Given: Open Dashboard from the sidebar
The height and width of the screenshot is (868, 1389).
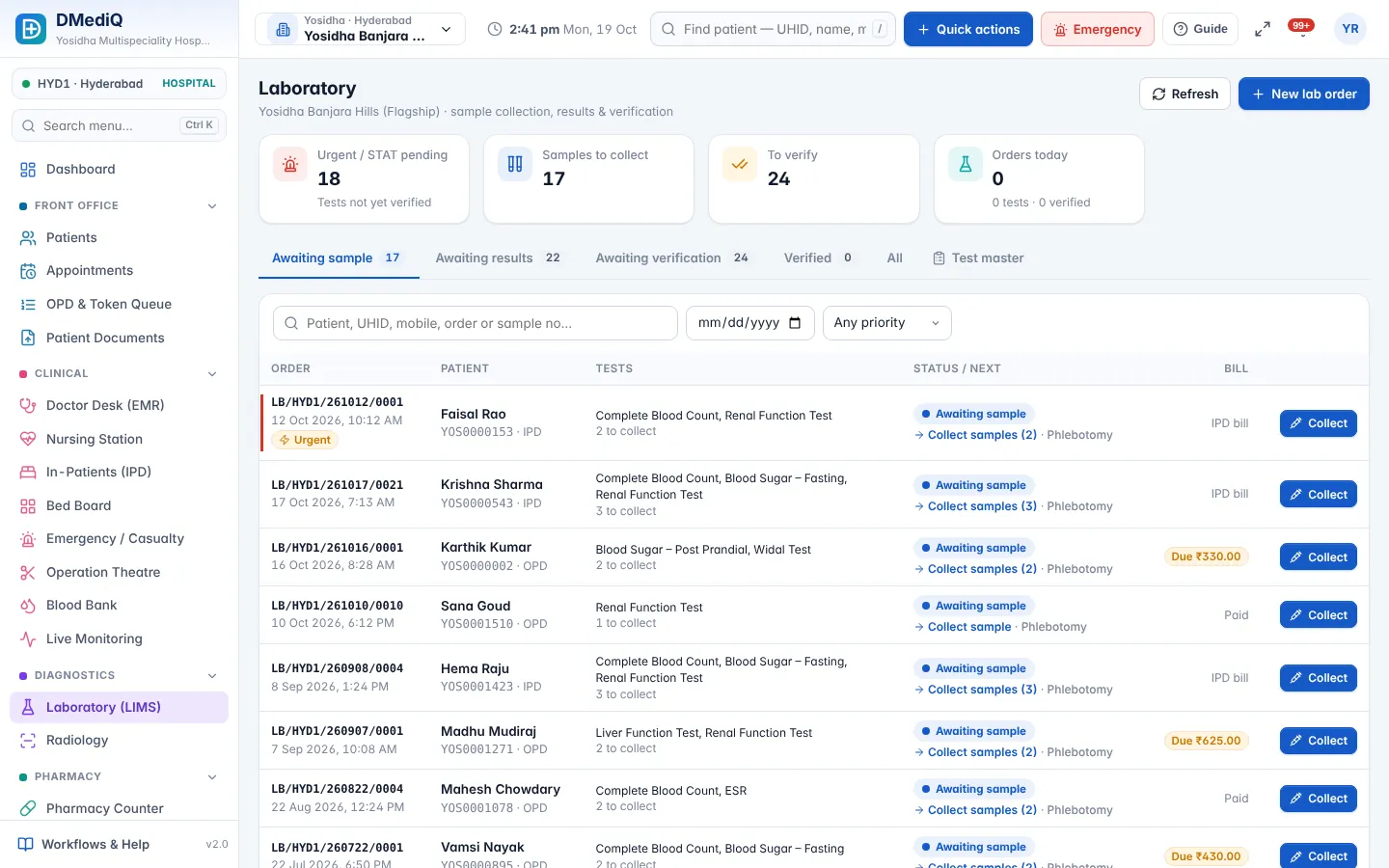Looking at the screenshot, I should [x=119, y=170].
